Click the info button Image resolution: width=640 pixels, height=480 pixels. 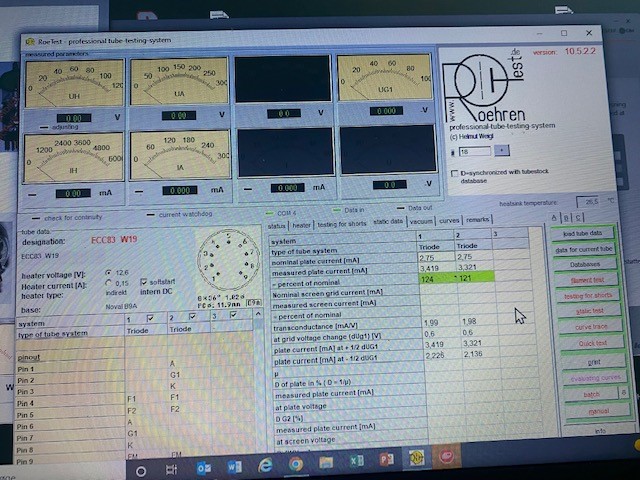(600, 430)
